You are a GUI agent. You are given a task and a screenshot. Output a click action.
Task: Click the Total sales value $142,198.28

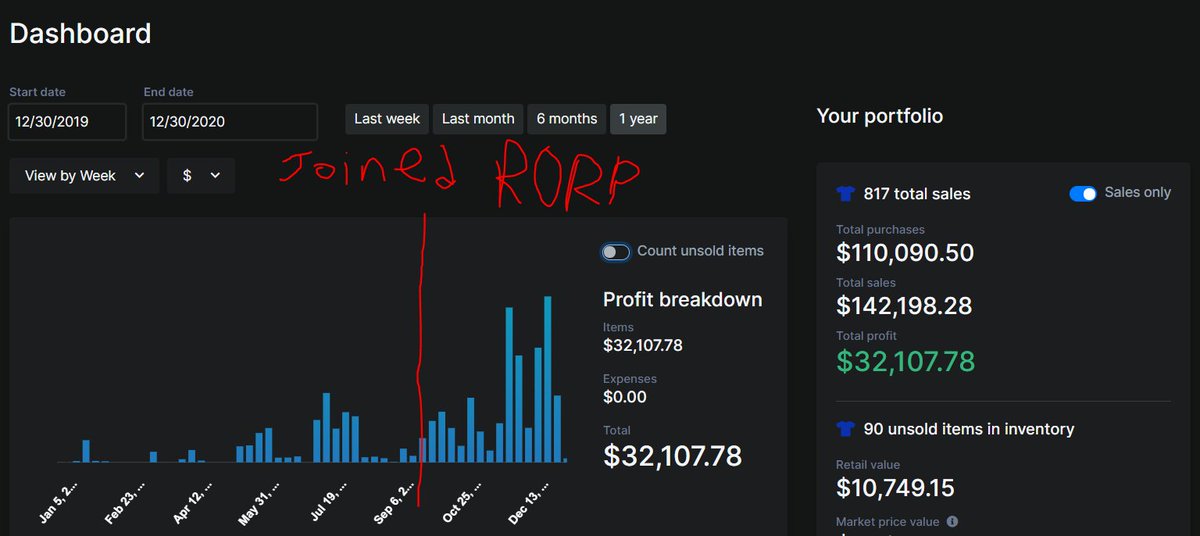904,305
